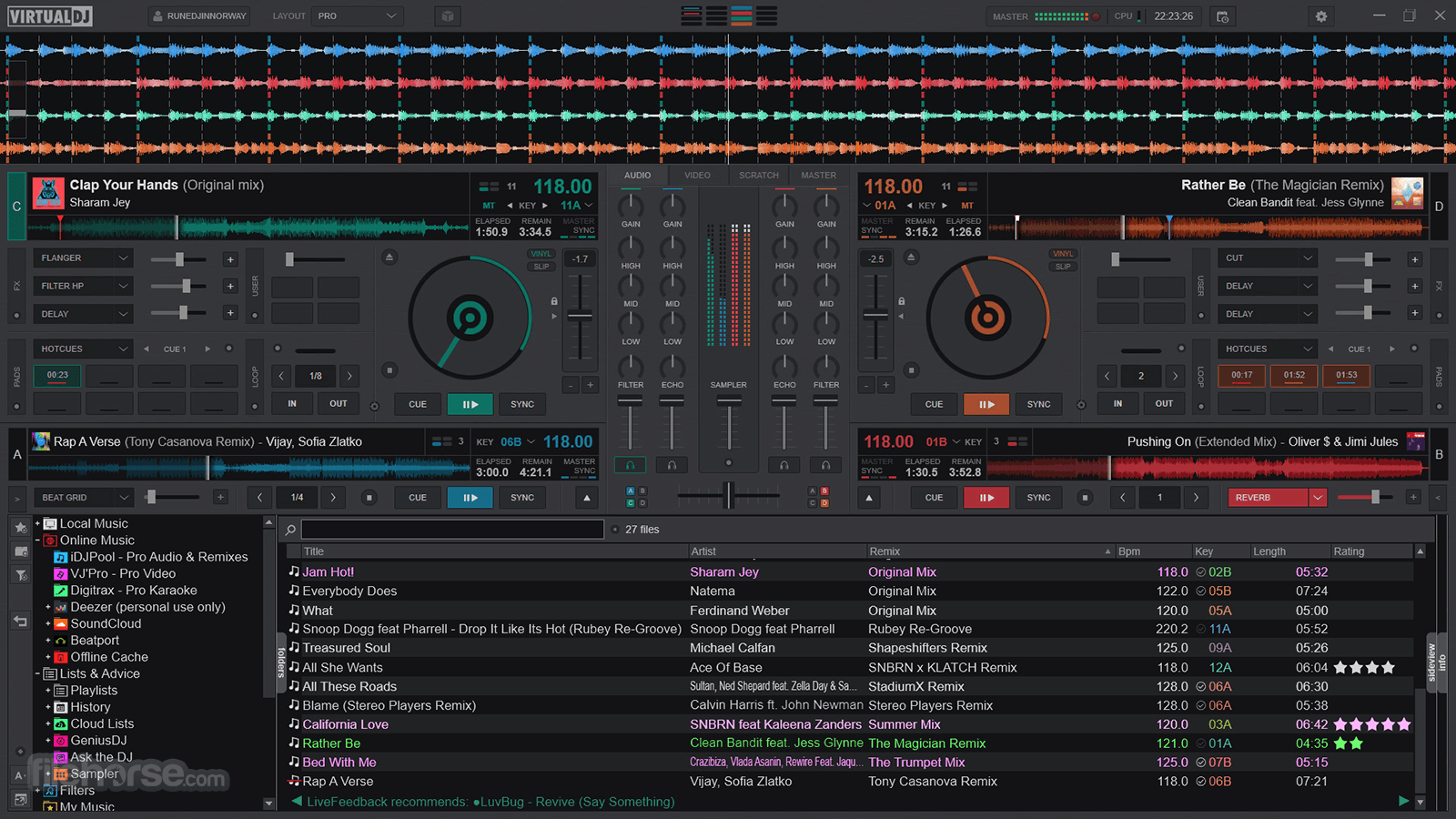Click the stop button under deck C jogwheel
The width and height of the screenshot is (1456, 819).
coord(389,370)
